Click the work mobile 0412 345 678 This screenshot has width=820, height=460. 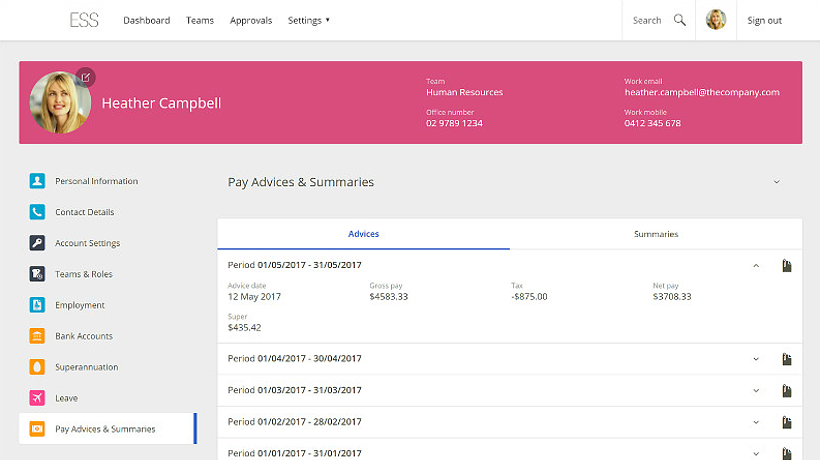coord(652,123)
